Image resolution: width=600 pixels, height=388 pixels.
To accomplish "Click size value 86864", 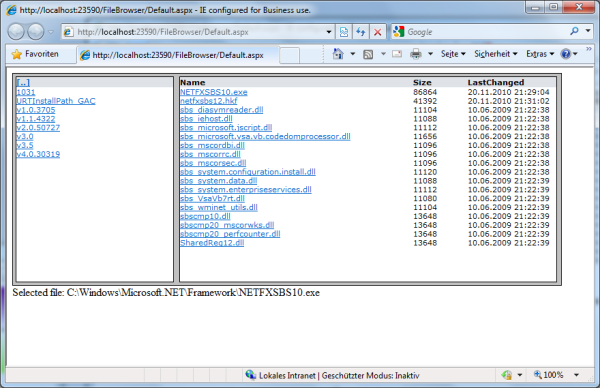I will 425,92.
